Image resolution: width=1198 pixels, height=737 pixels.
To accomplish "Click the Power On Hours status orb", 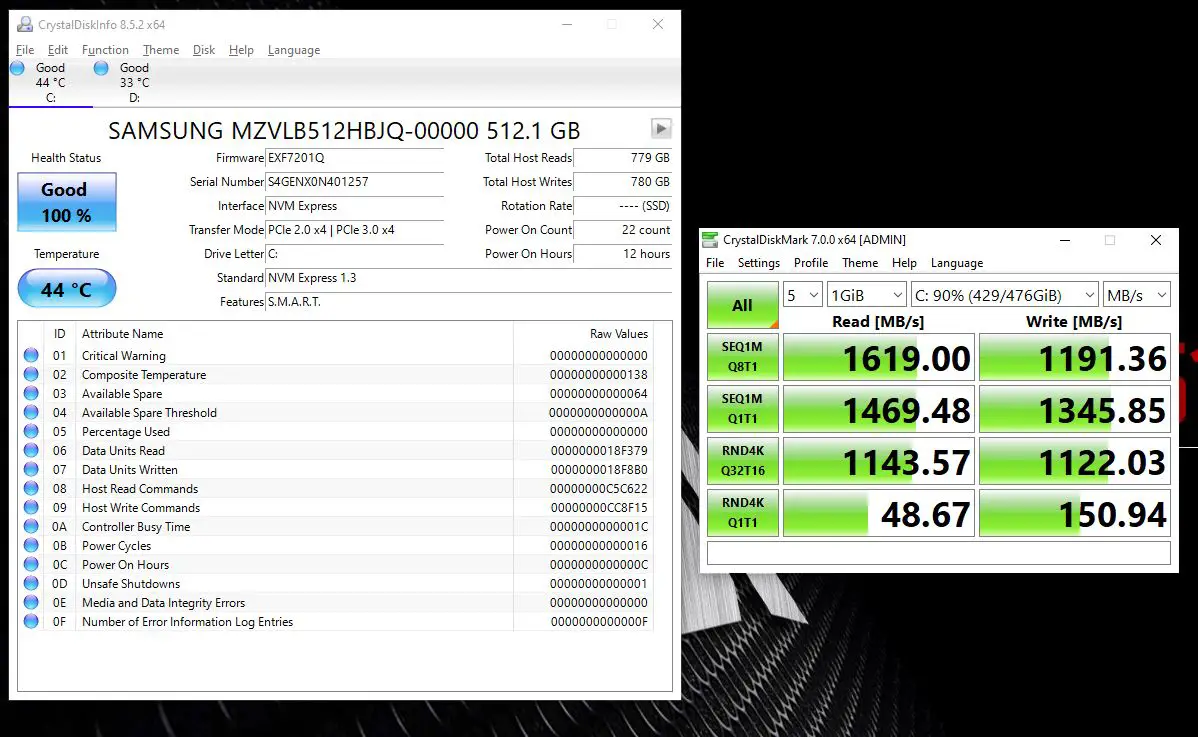I will tap(31, 564).
